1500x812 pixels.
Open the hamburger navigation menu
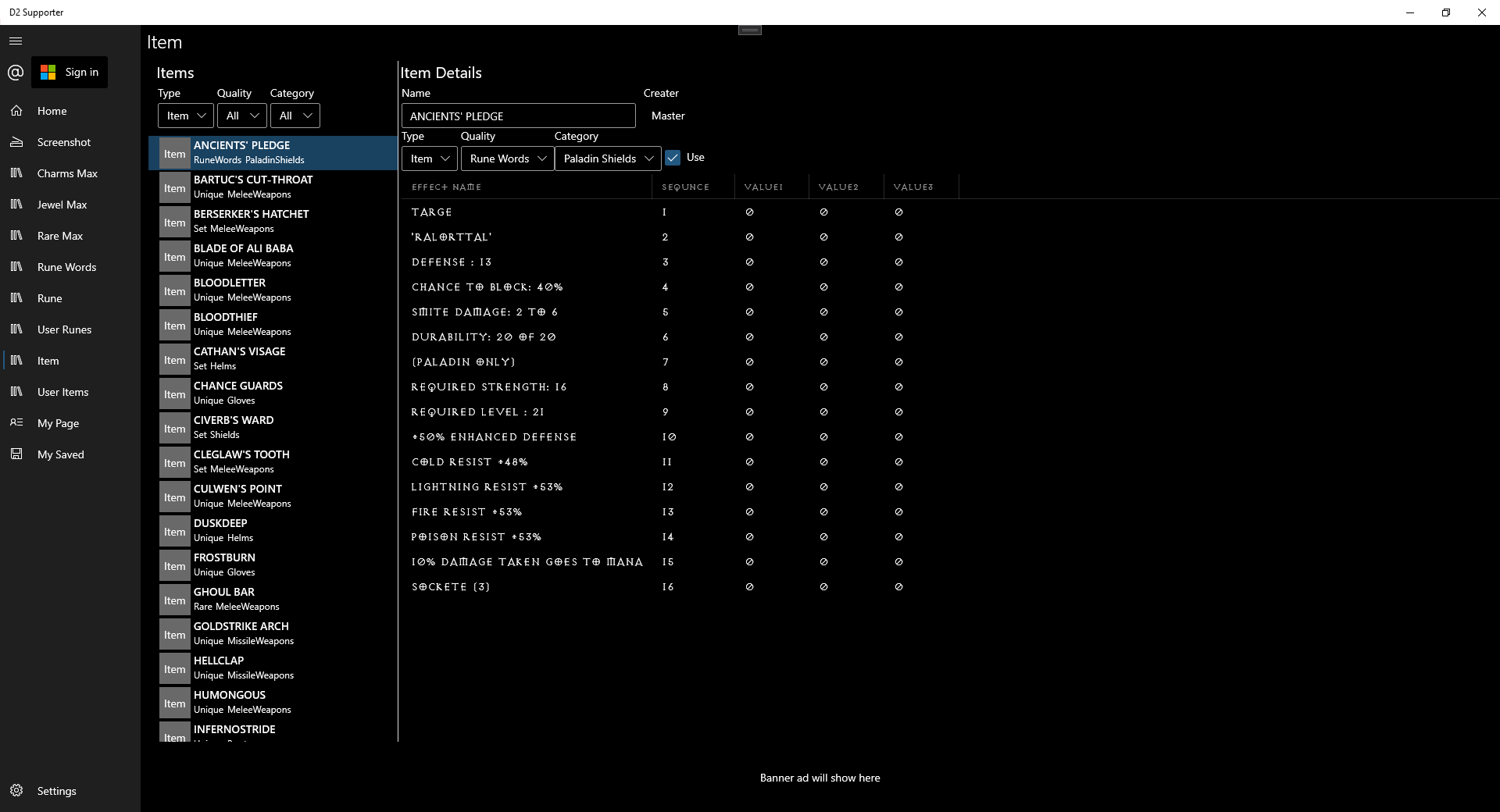point(16,41)
